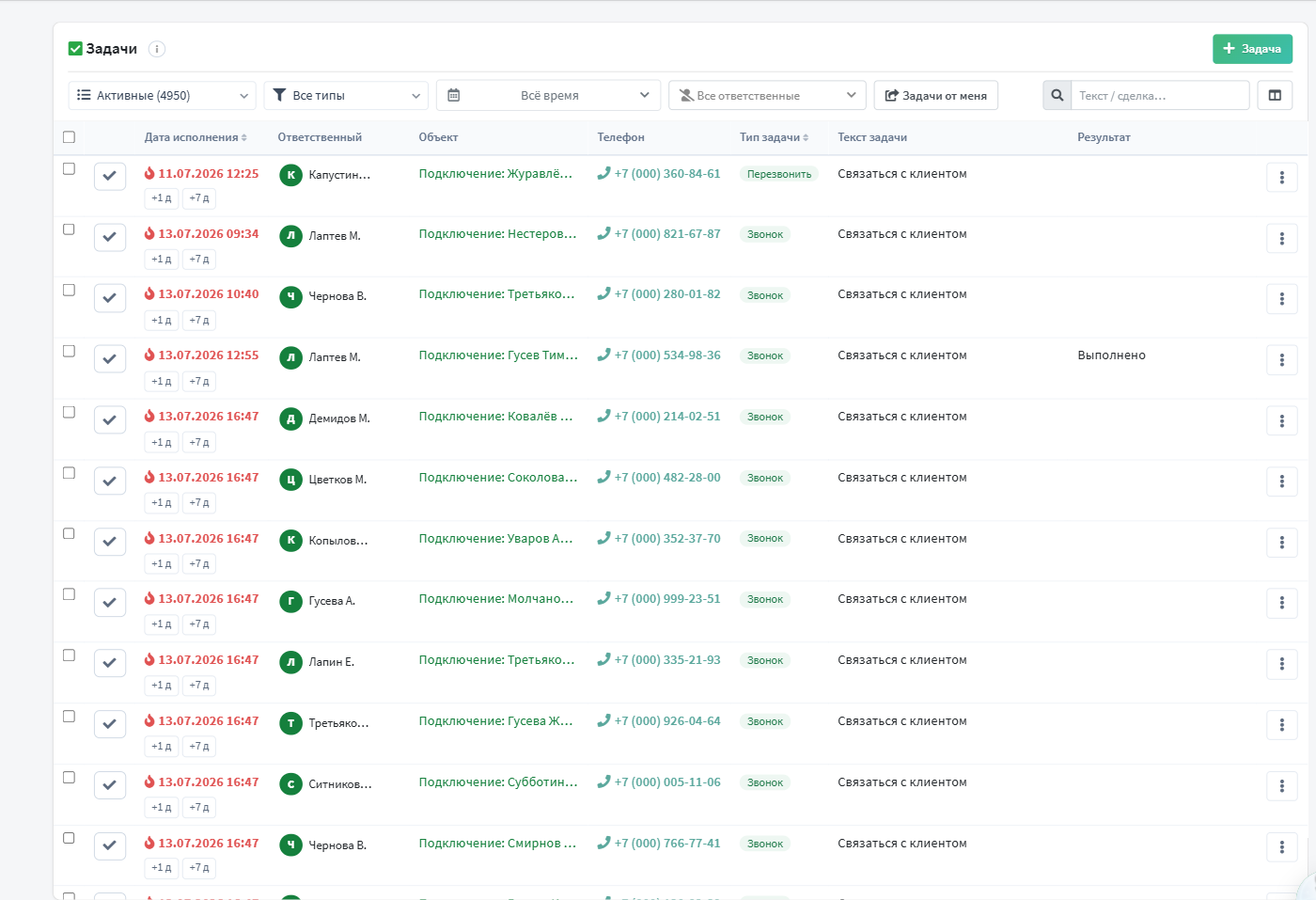This screenshot has height=900, width=1316.
Task: Click the search magnifier icon
Action: pyautogui.click(x=1057, y=95)
